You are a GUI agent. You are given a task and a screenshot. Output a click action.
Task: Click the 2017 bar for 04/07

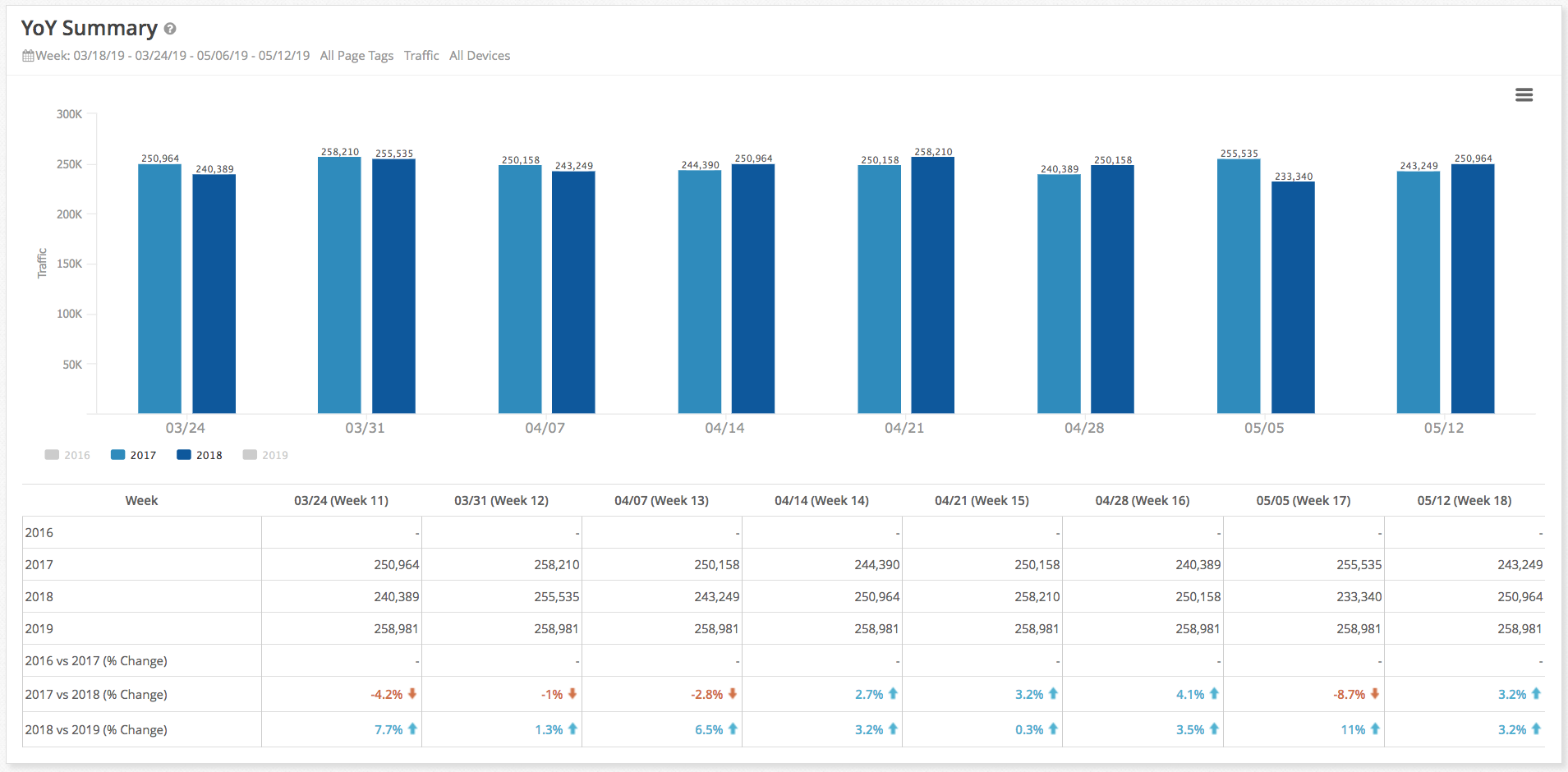point(520,289)
